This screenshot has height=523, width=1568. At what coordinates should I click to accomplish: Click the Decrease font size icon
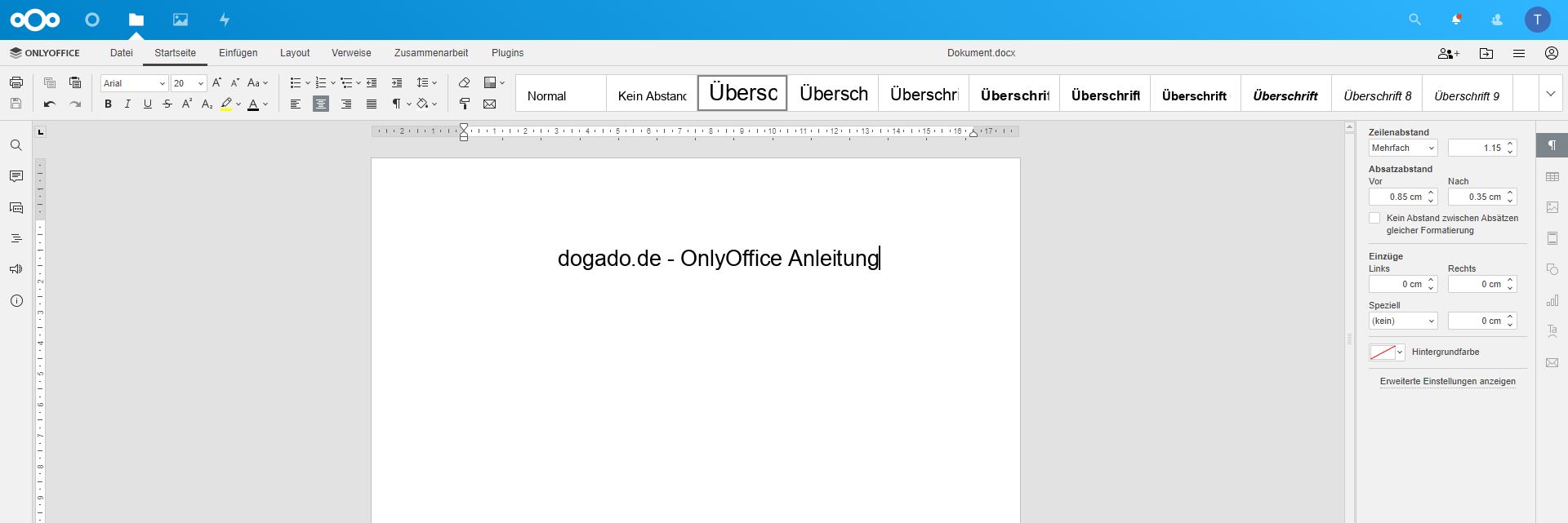[235, 82]
